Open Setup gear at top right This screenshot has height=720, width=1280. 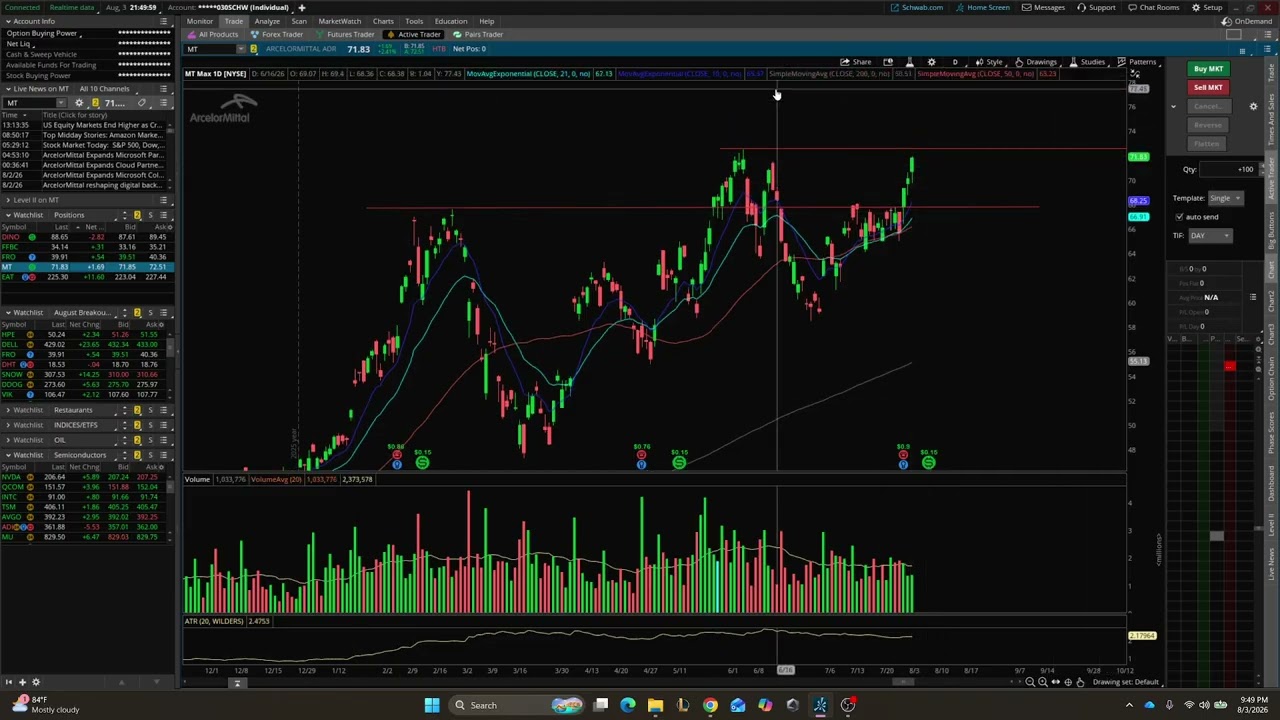(1206, 7)
